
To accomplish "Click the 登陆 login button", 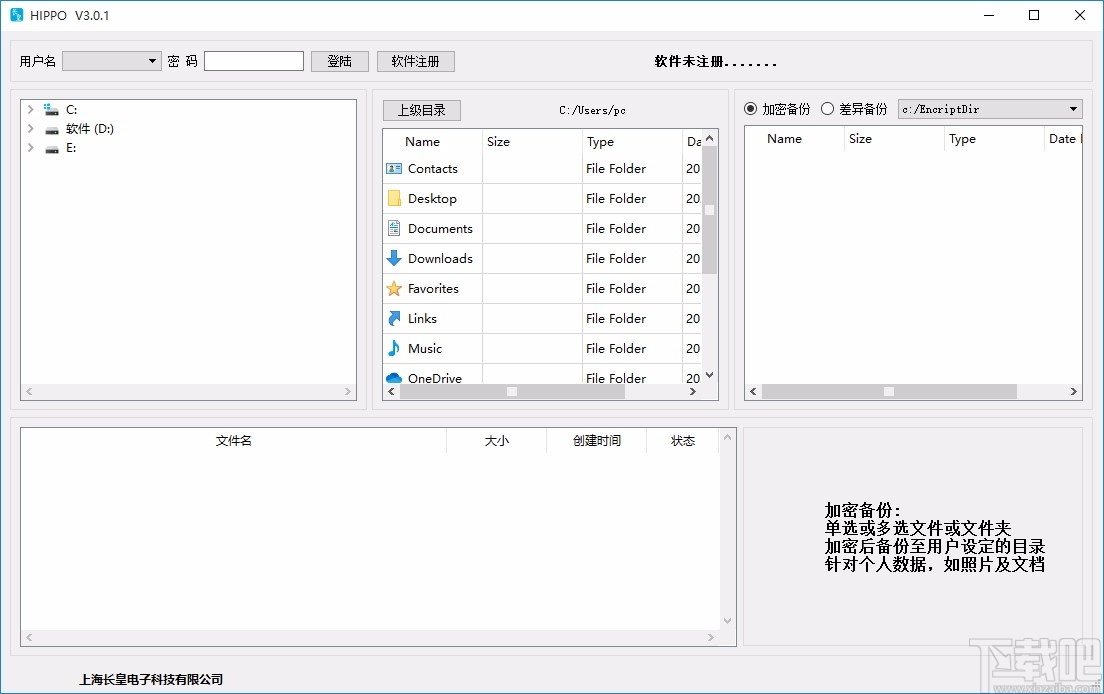I will click(339, 61).
